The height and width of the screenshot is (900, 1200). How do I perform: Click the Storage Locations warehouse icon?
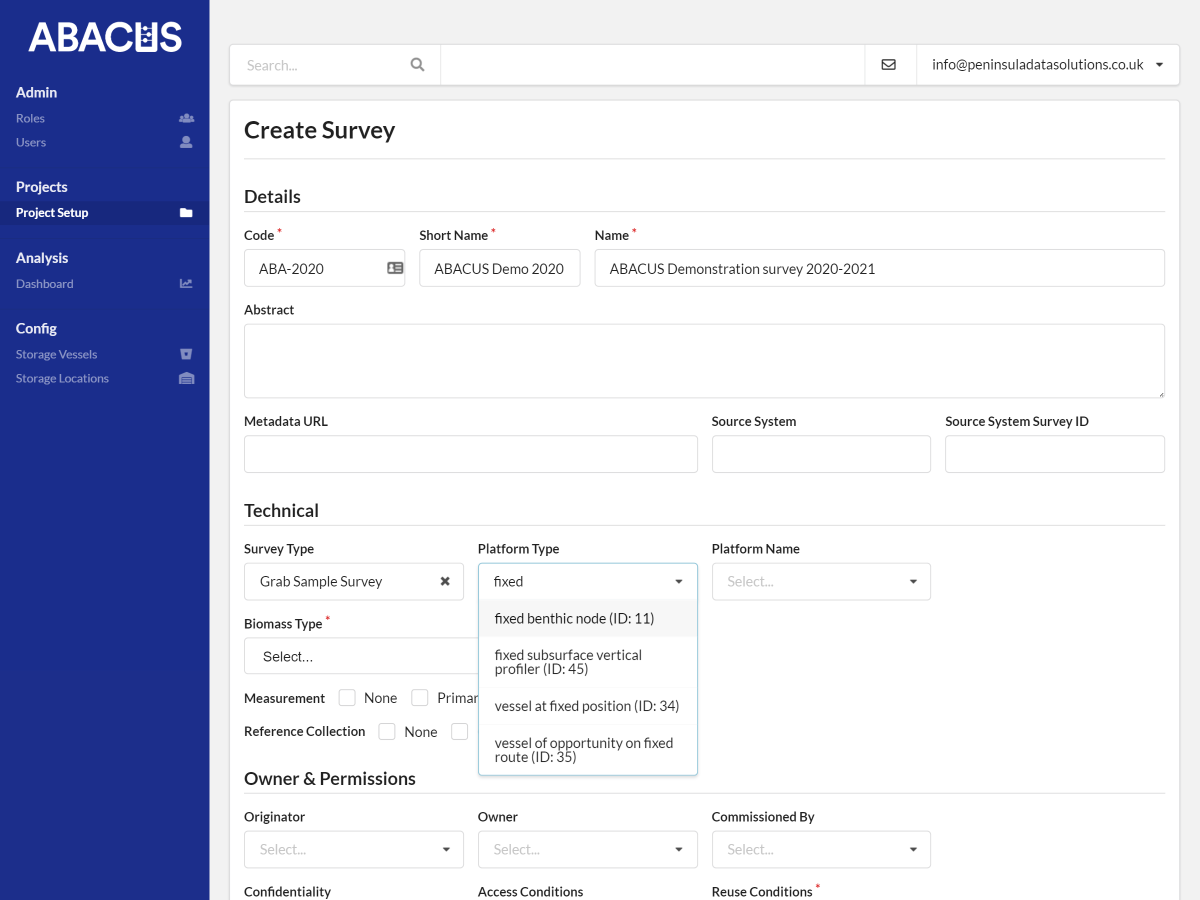(x=186, y=378)
